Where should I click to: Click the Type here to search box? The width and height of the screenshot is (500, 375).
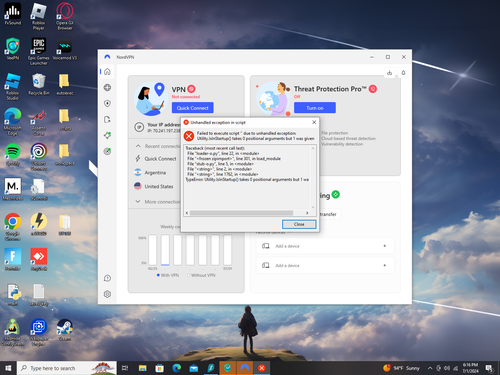click(x=67, y=368)
